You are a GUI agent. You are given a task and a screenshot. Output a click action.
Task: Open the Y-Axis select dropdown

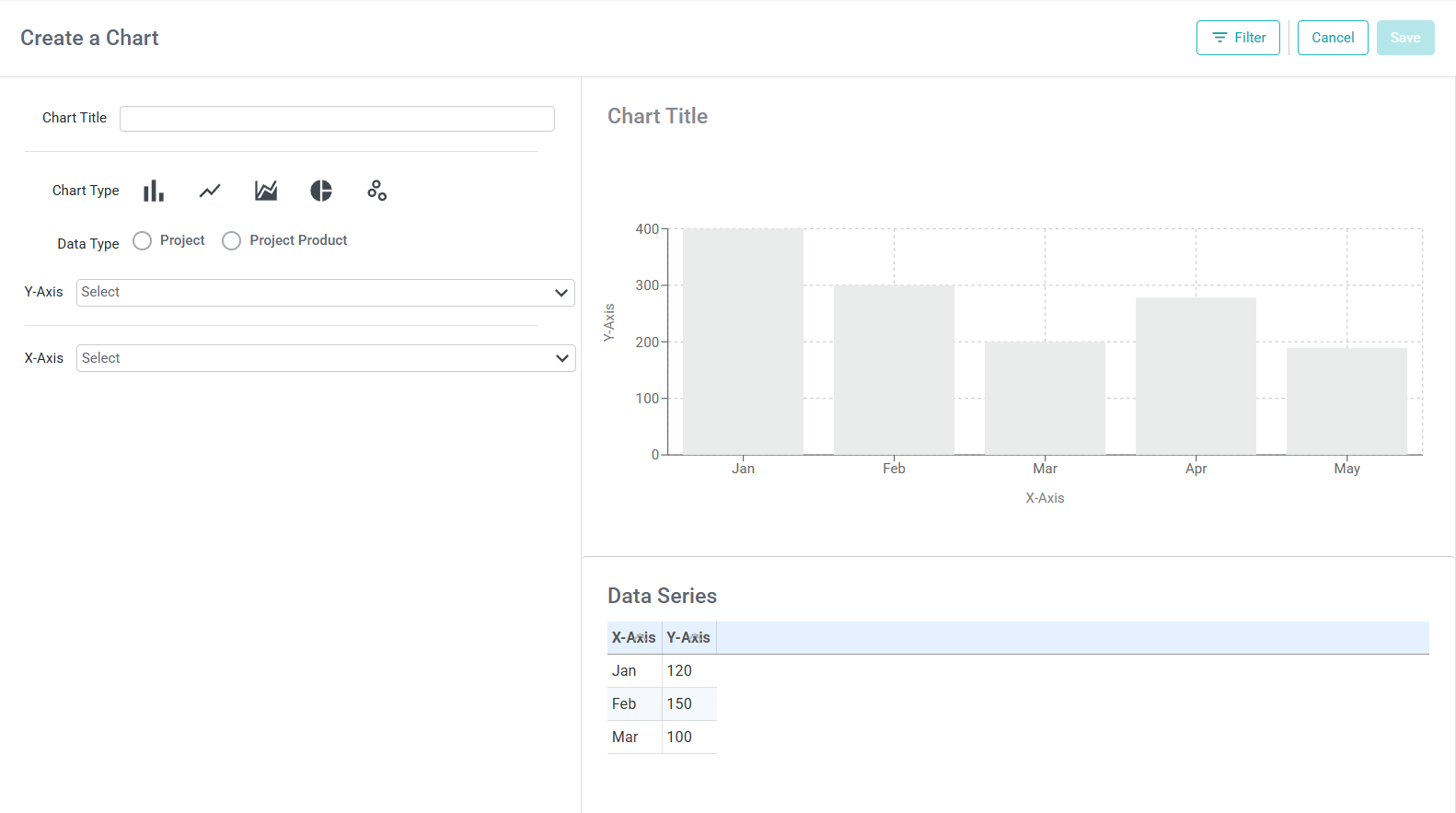pos(326,293)
